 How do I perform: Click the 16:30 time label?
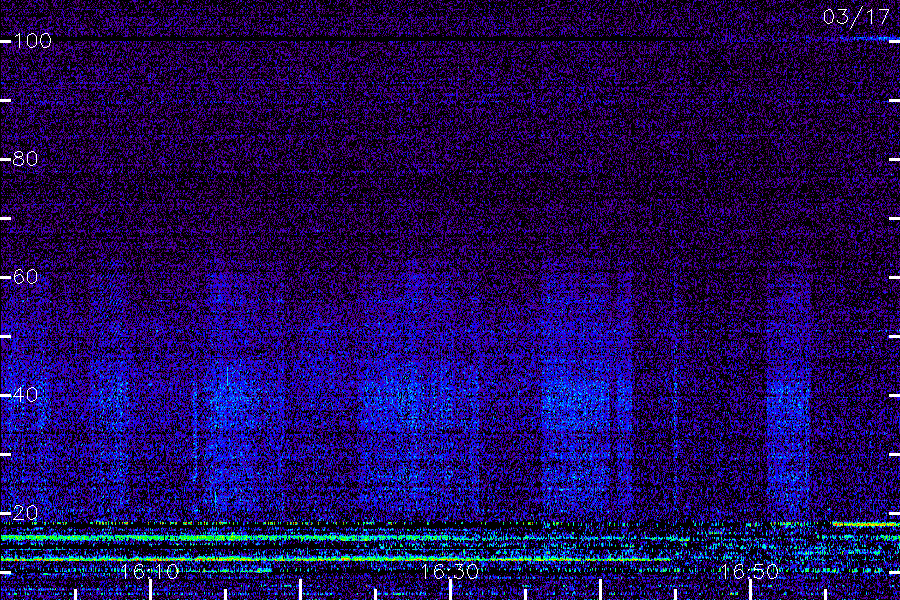[449, 571]
